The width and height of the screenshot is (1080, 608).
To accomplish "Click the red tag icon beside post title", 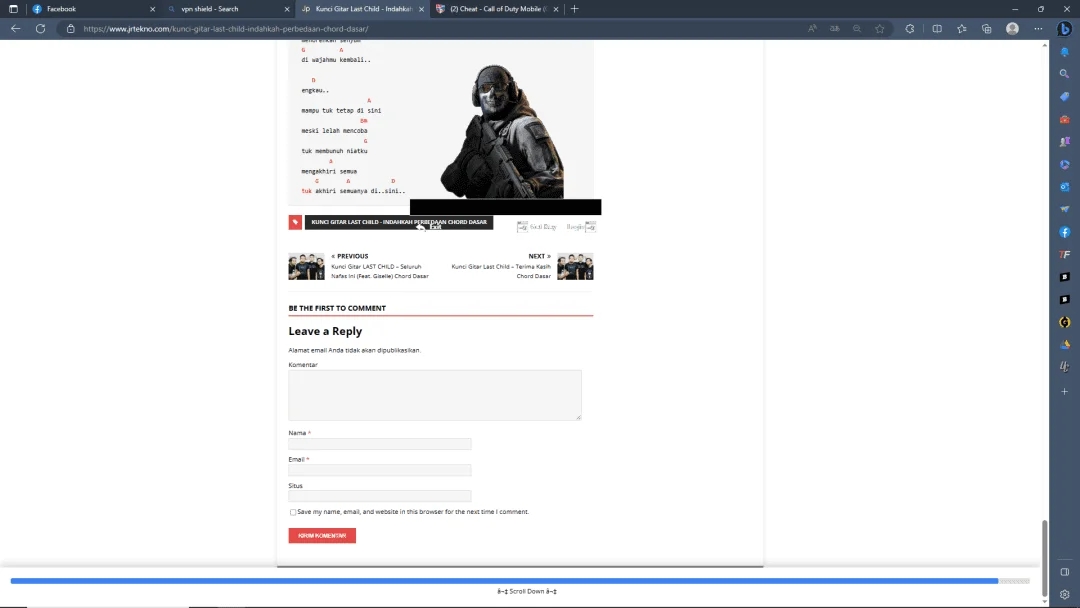I will [295, 222].
